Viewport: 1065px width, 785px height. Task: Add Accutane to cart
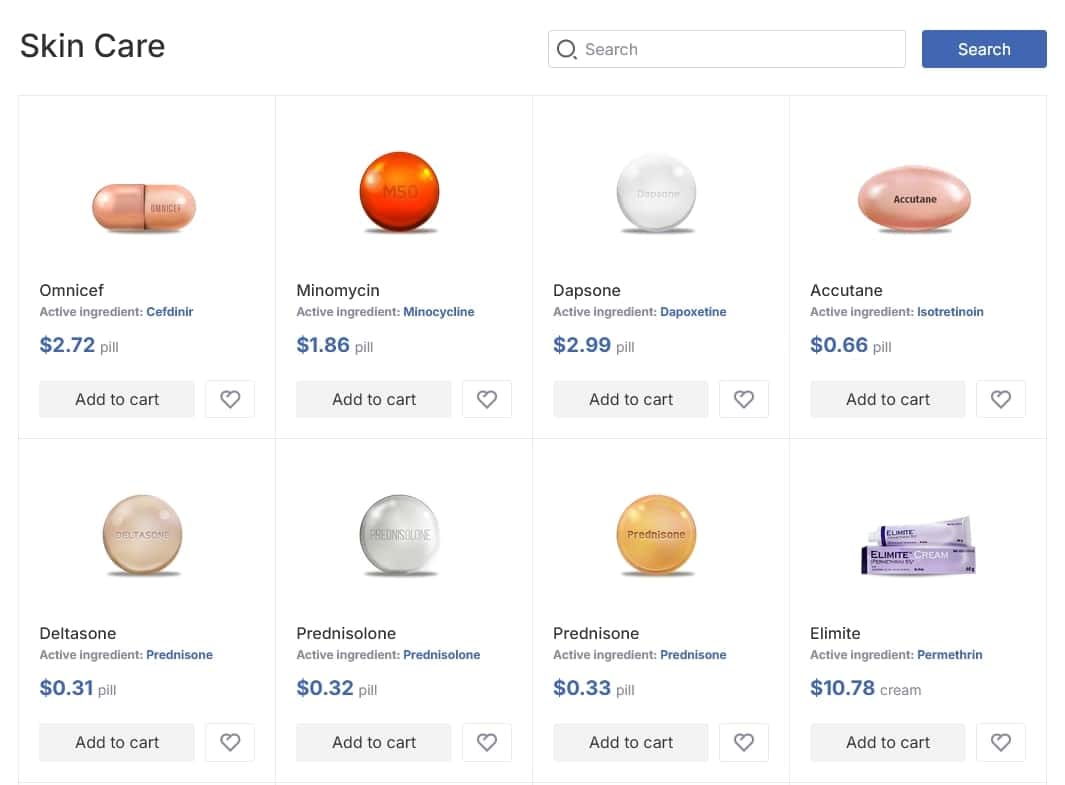(887, 399)
